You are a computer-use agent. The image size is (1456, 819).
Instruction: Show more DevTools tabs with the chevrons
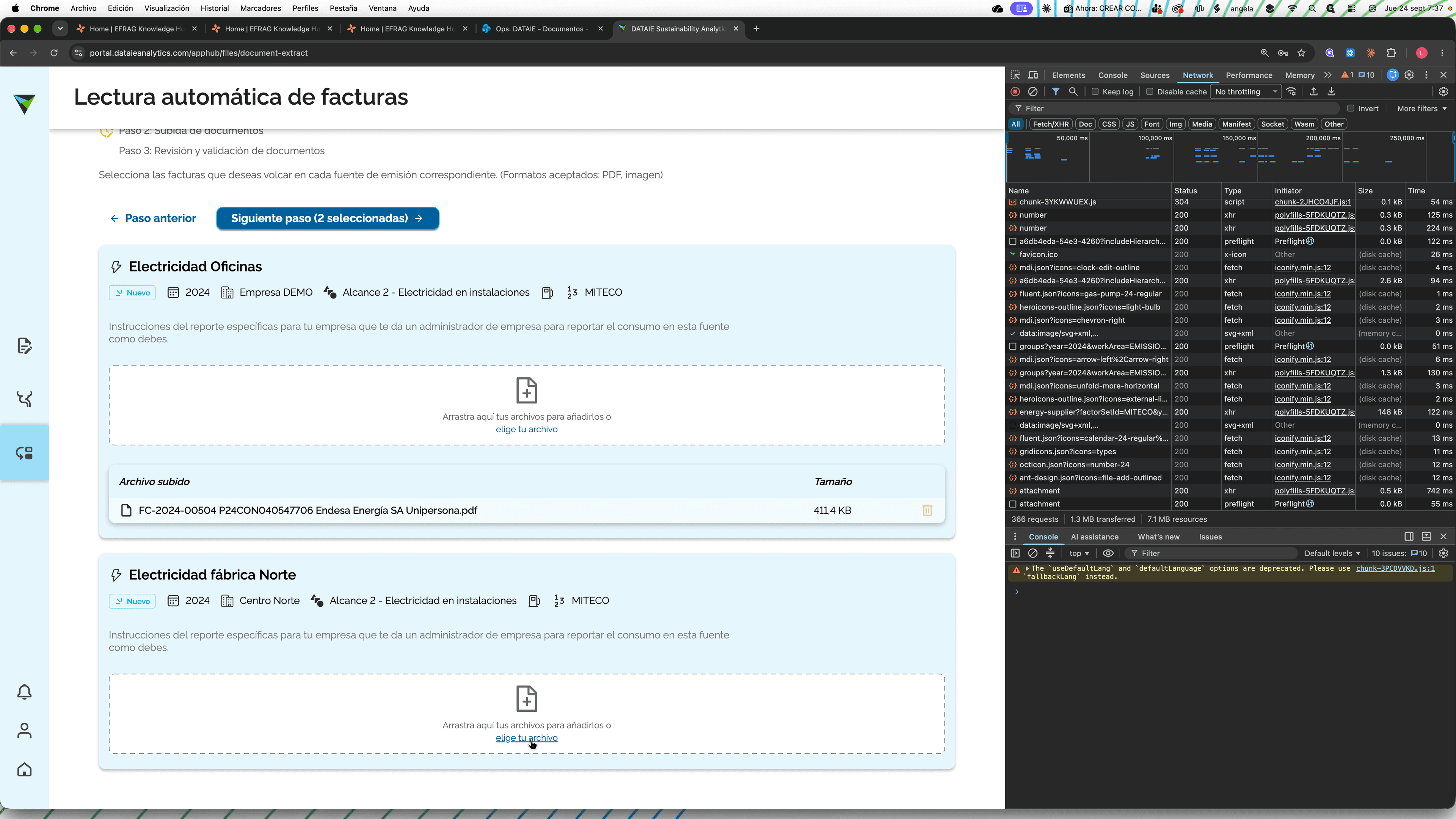[1328, 75]
